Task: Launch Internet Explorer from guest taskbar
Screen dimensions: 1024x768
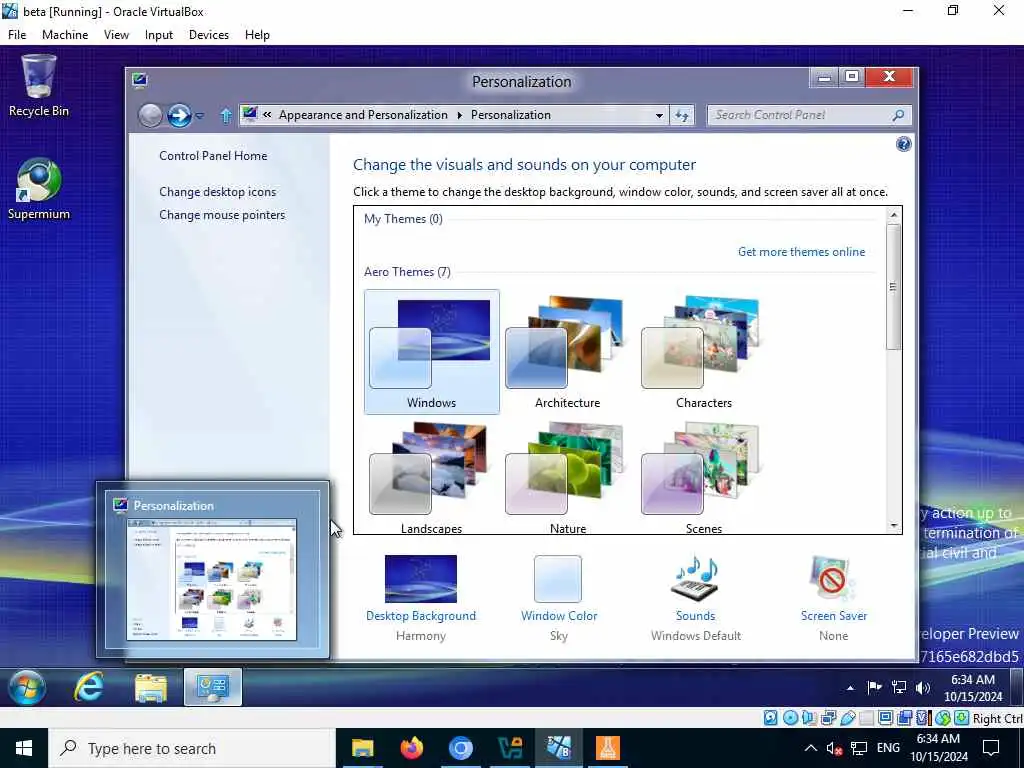Action: [88, 687]
